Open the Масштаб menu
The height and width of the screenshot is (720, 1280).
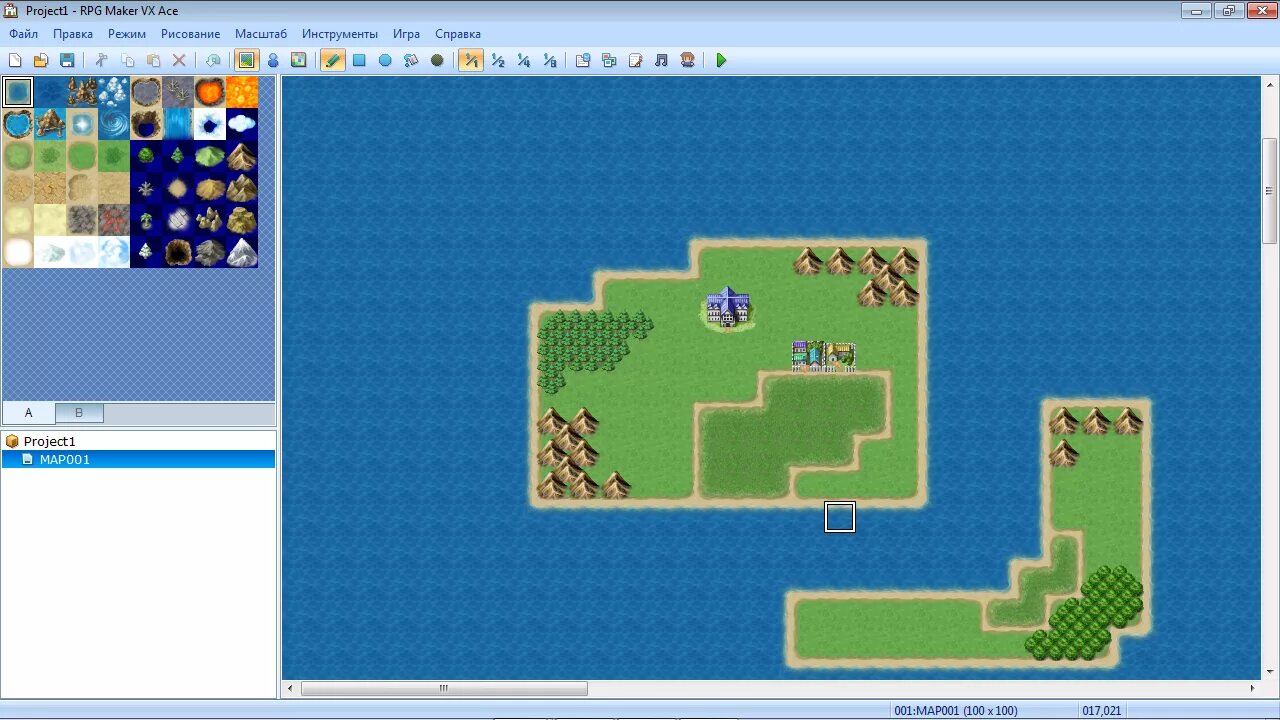(x=261, y=34)
